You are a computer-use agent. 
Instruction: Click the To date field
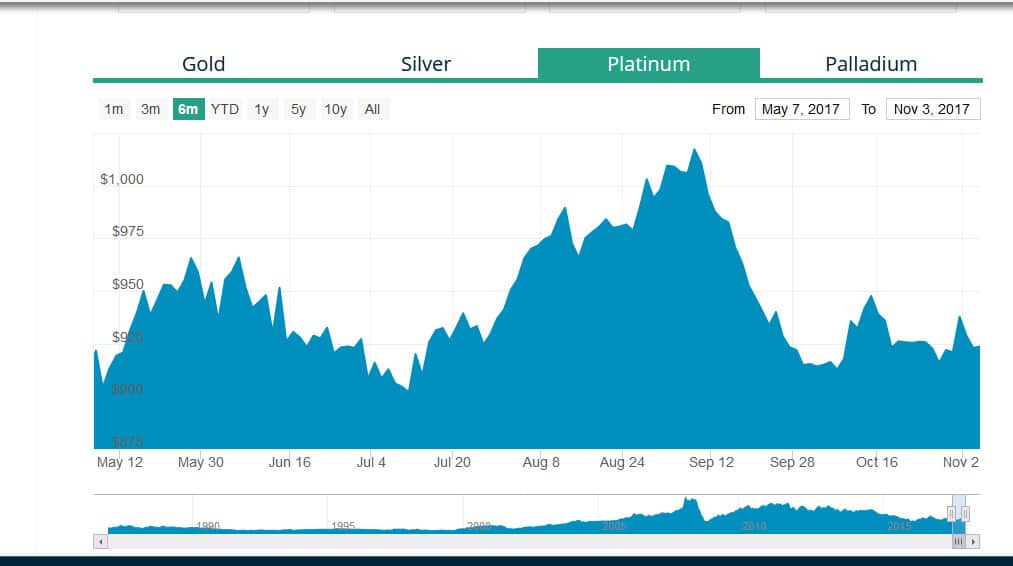[933, 109]
